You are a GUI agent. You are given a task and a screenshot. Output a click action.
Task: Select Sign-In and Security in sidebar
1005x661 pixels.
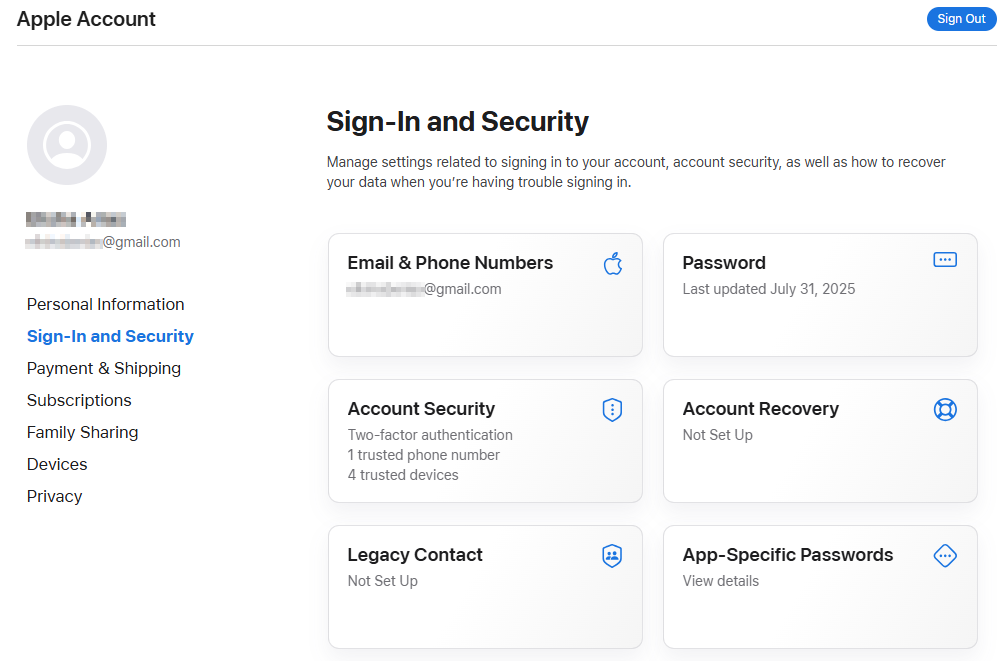click(x=110, y=336)
